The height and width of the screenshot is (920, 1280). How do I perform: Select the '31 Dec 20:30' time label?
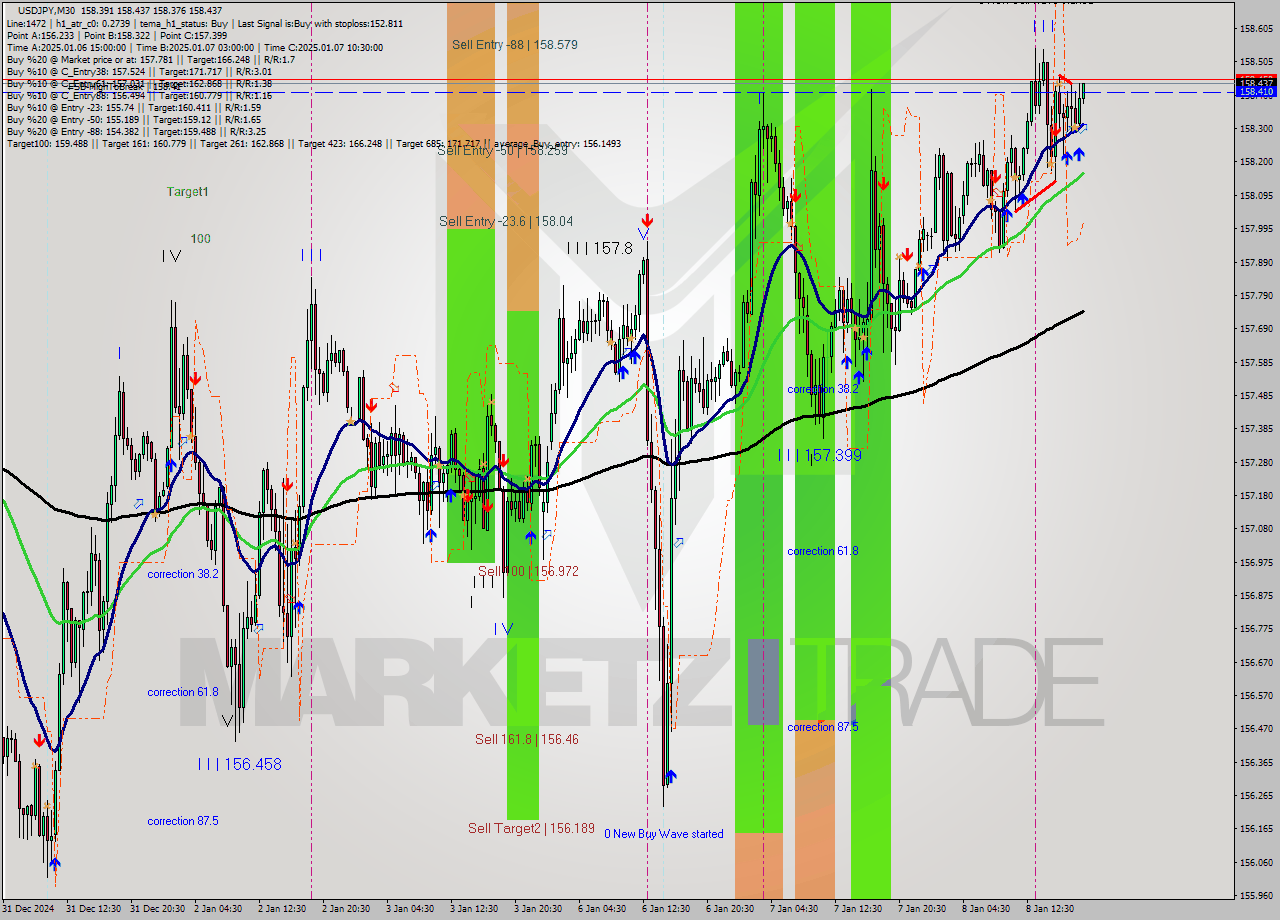158,909
